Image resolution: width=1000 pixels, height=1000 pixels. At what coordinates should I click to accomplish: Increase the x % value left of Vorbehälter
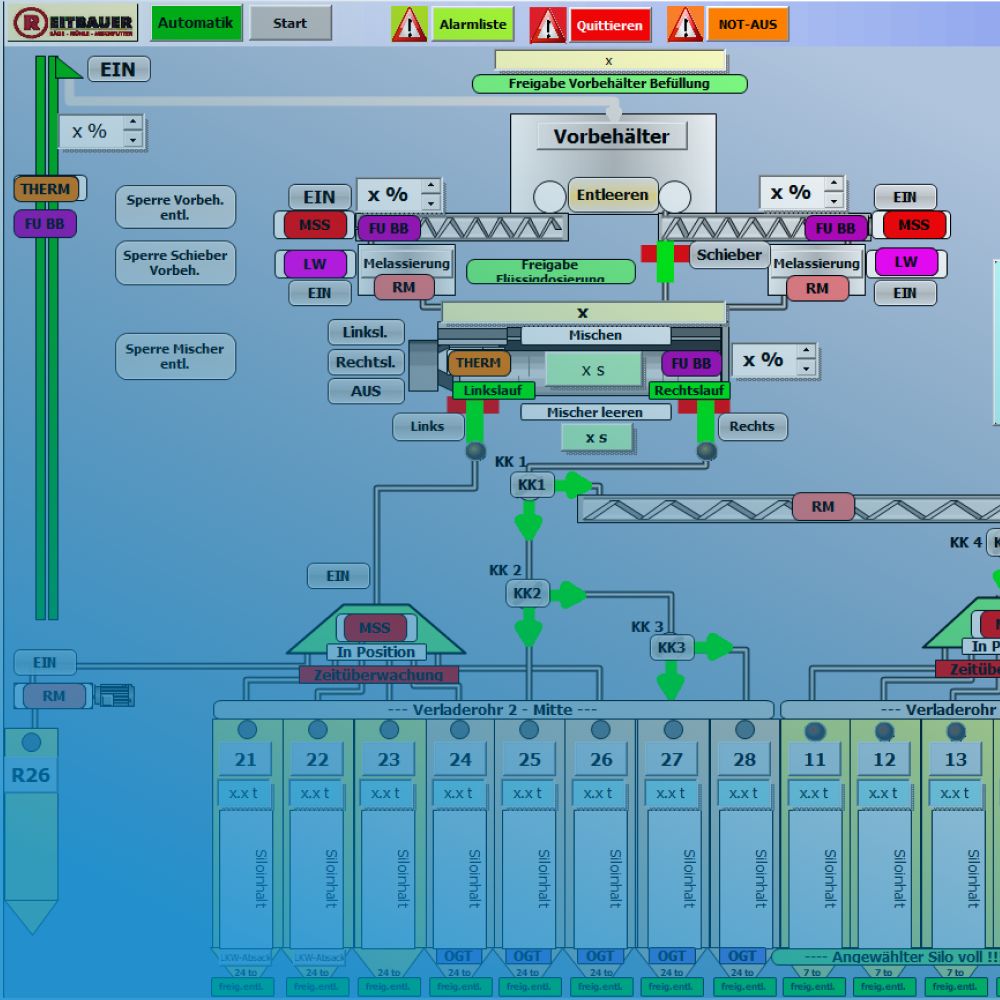pyautogui.click(x=430, y=186)
